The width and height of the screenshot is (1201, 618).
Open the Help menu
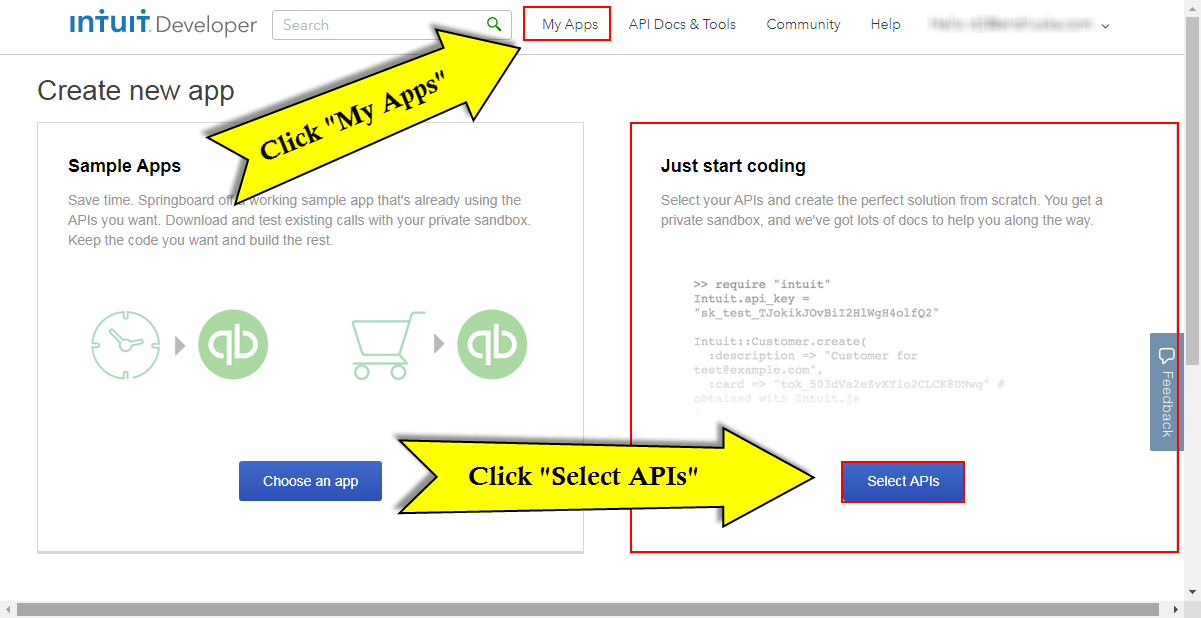[x=885, y=24]
